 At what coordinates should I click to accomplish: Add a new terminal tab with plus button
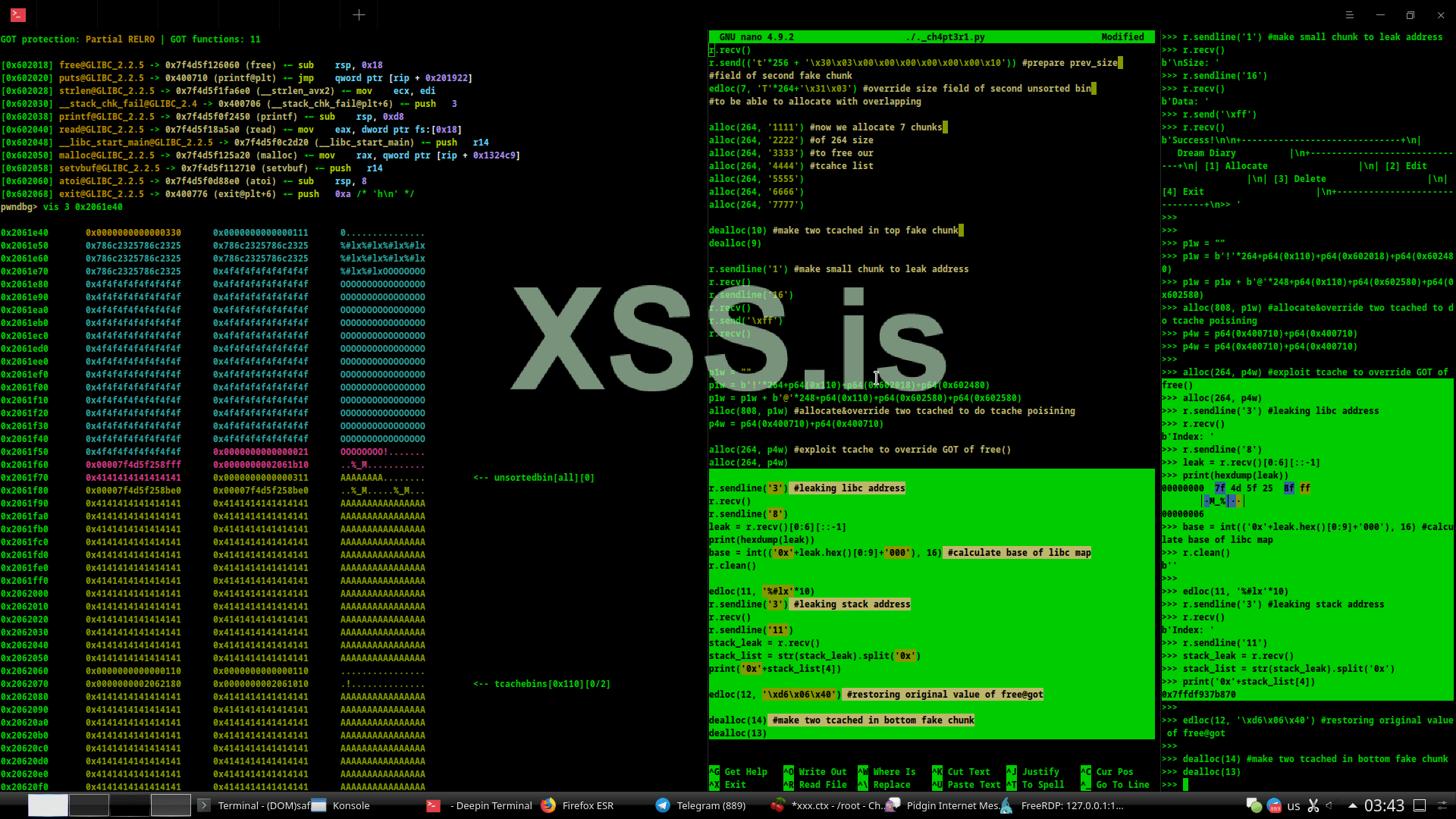point(359,14)
